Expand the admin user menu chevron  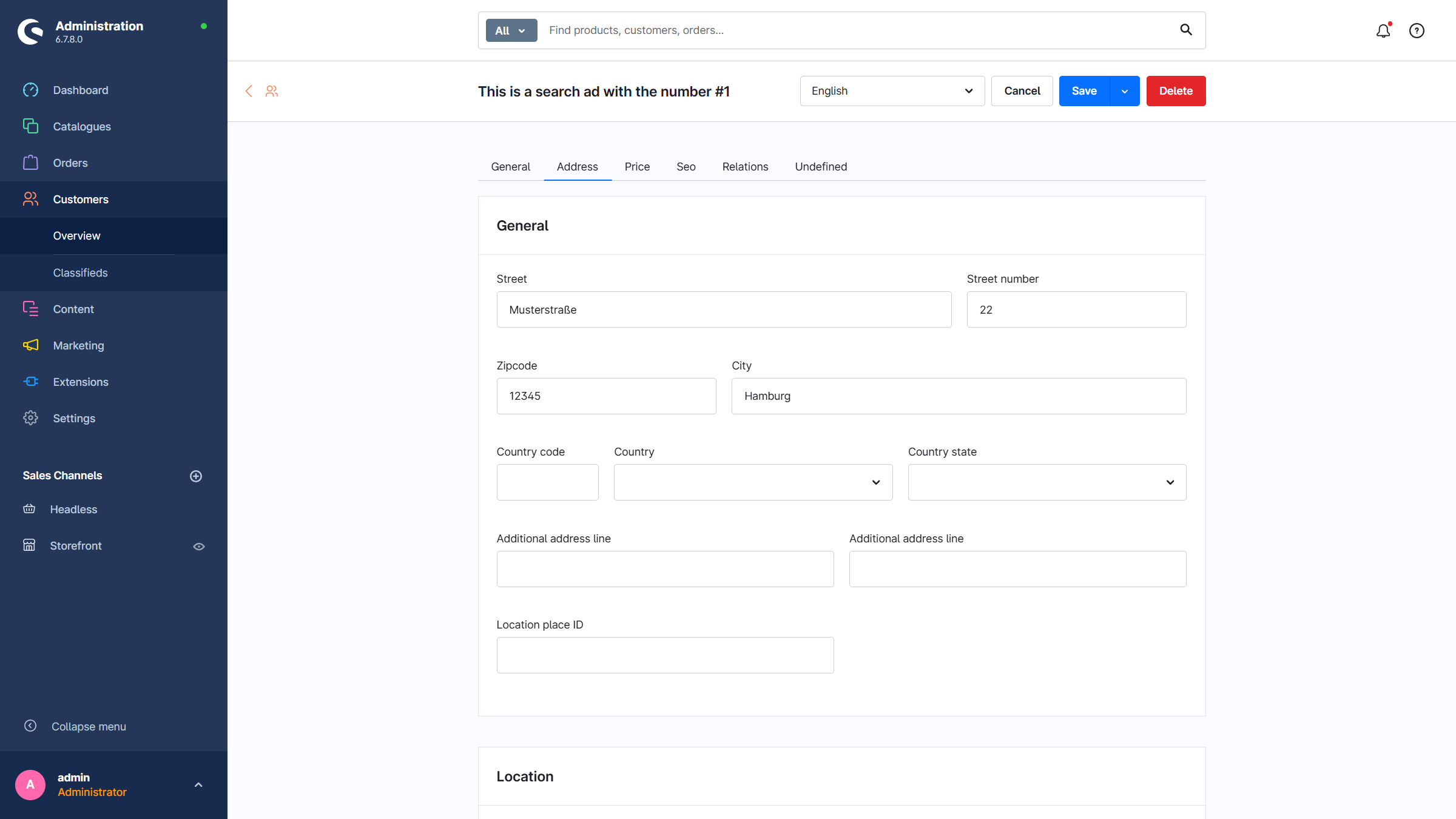coord(198,785)
